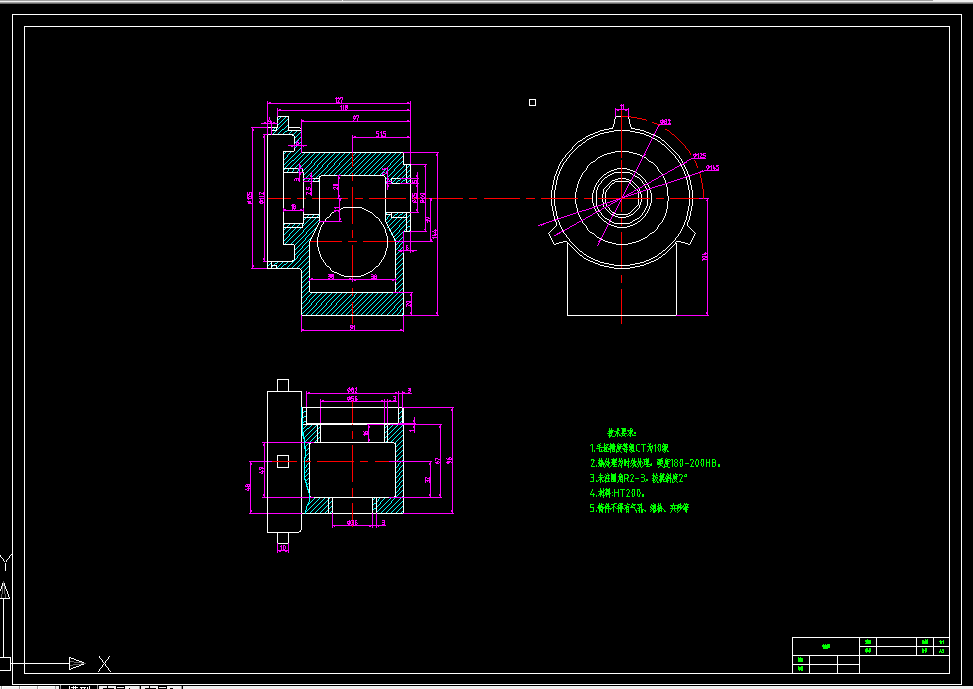Viewport: 973px width, 689px height.
Task: Select the '技术要求' notes heading
Action: tap(621, 433)
